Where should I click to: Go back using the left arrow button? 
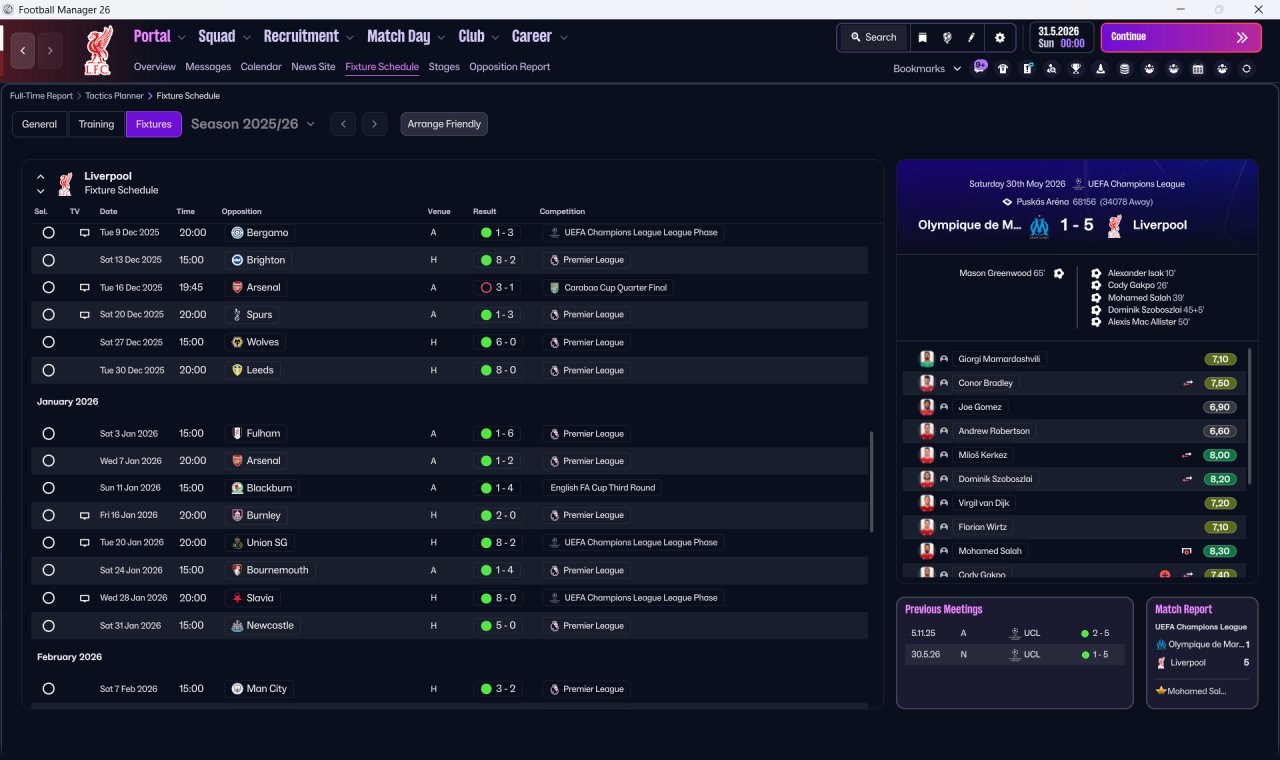pos(23,50)
